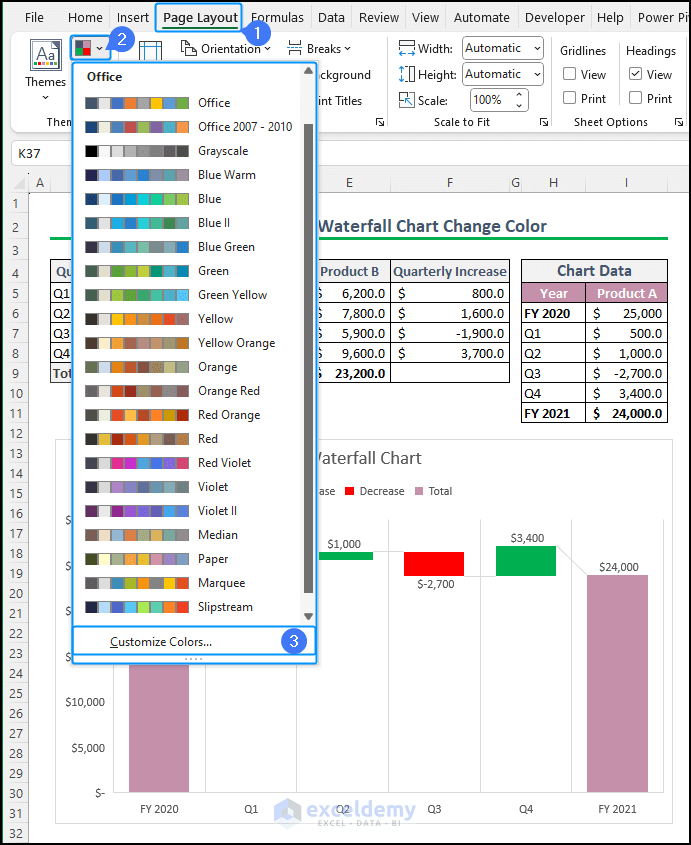Expand the Breaks dropdown arrow
Screen dimensions: 691x845
coord(348,49)
